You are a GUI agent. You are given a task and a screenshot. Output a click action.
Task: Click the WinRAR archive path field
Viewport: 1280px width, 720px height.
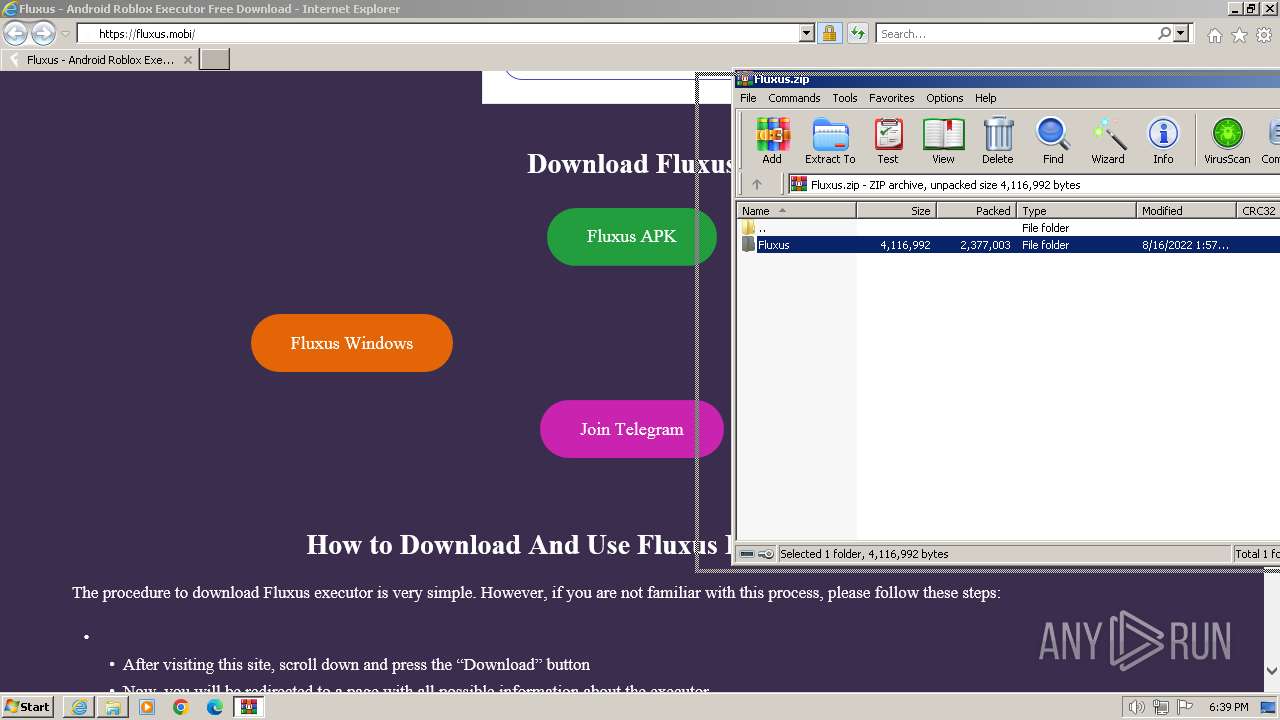(1033, 184)
